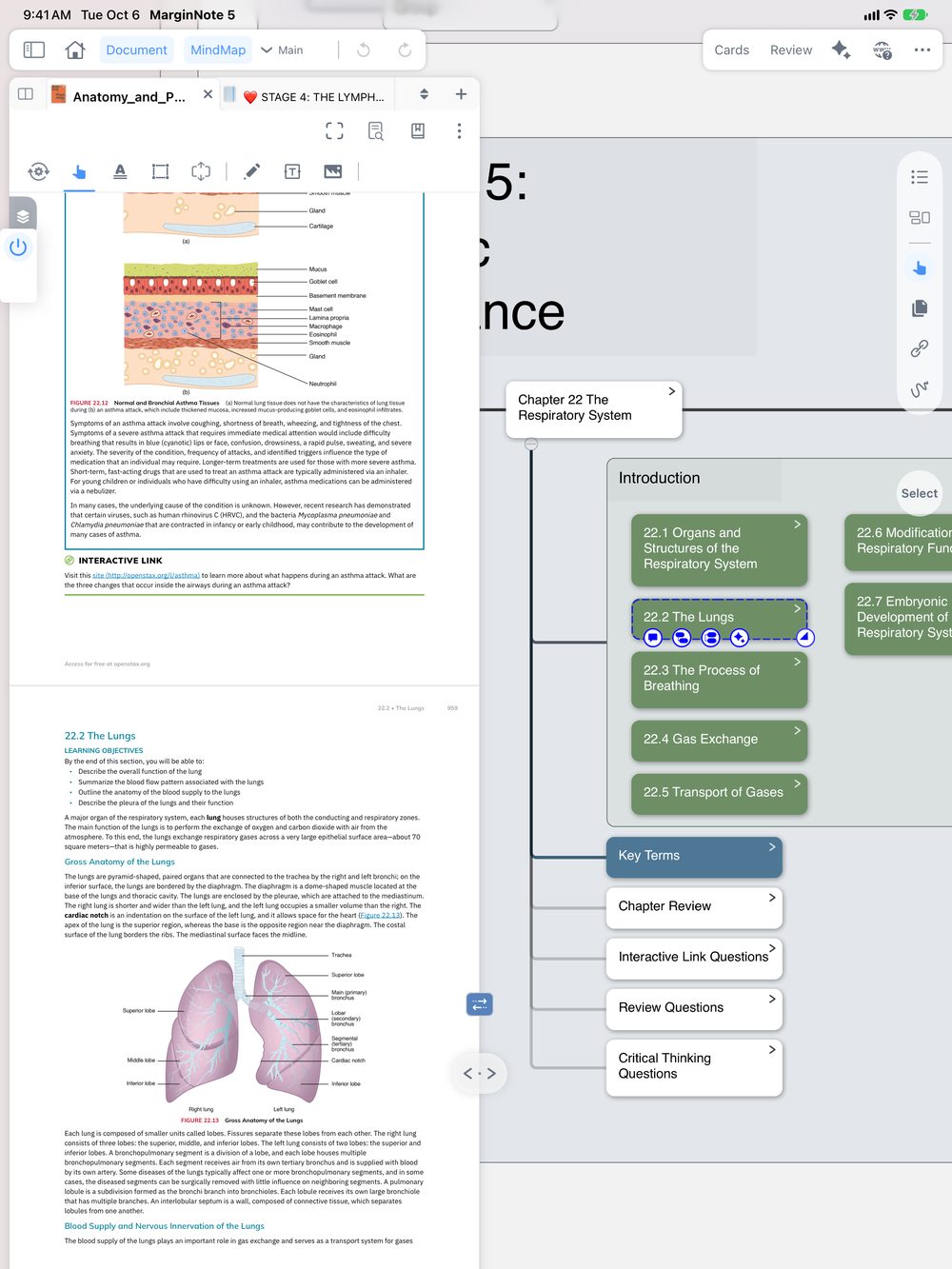Select the pencil drawing tool
Image resolution: width=952 pixels, height=1269 pixels.
pyautogui.click(x=252, y=171)
